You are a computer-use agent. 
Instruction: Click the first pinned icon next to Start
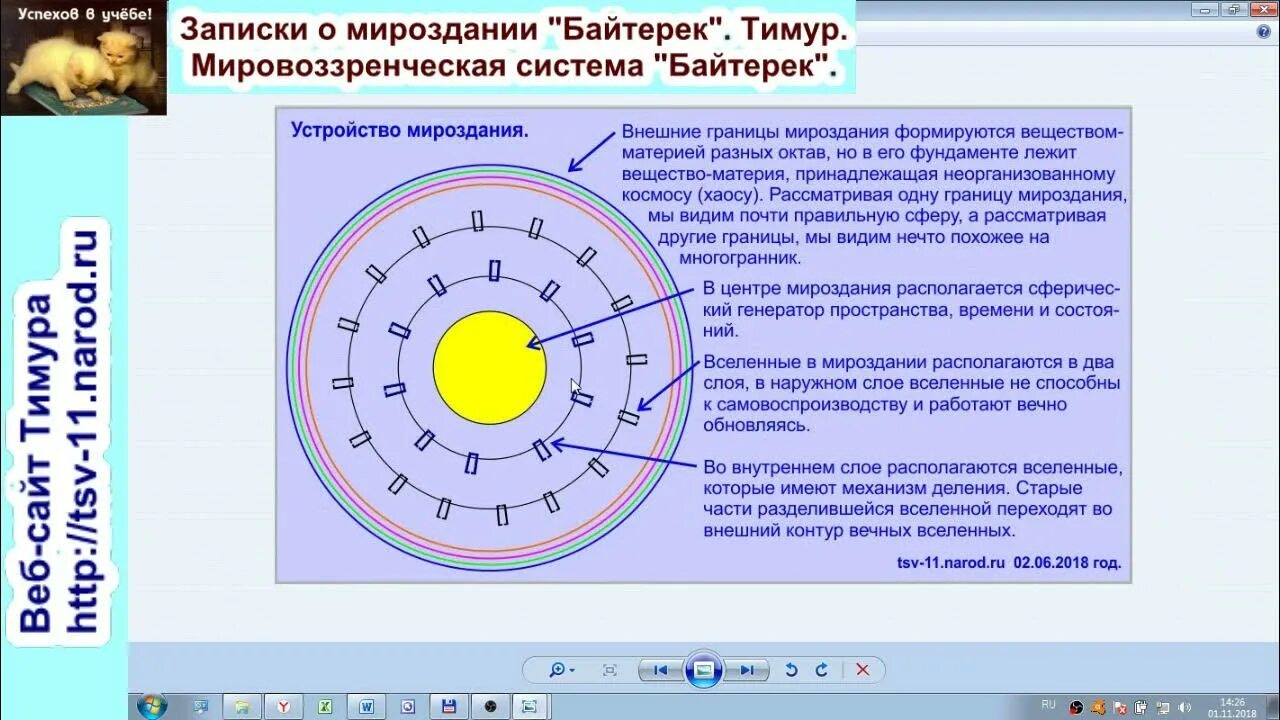200,706
